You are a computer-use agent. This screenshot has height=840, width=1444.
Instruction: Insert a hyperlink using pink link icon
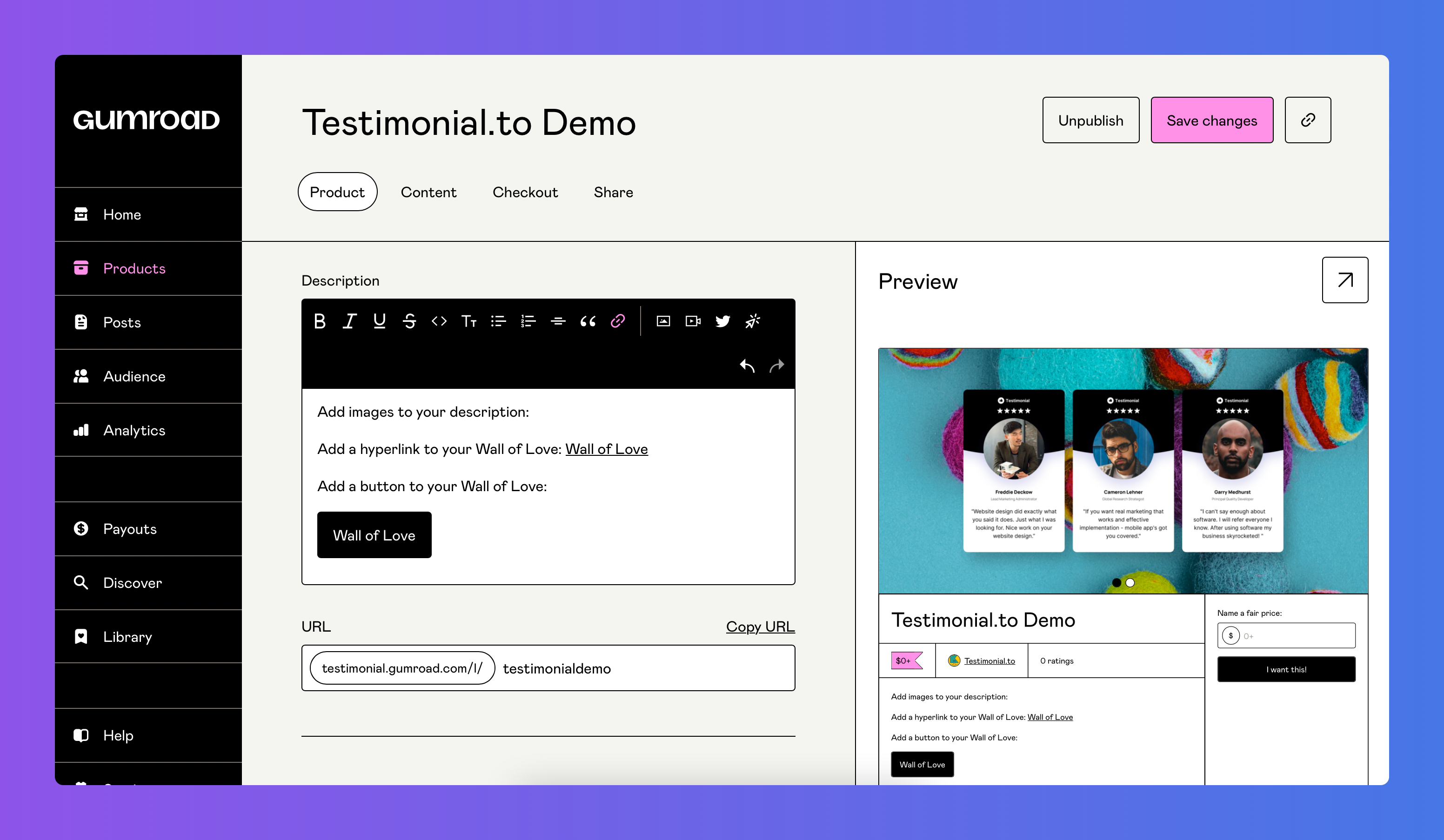[x=618, y=321]
